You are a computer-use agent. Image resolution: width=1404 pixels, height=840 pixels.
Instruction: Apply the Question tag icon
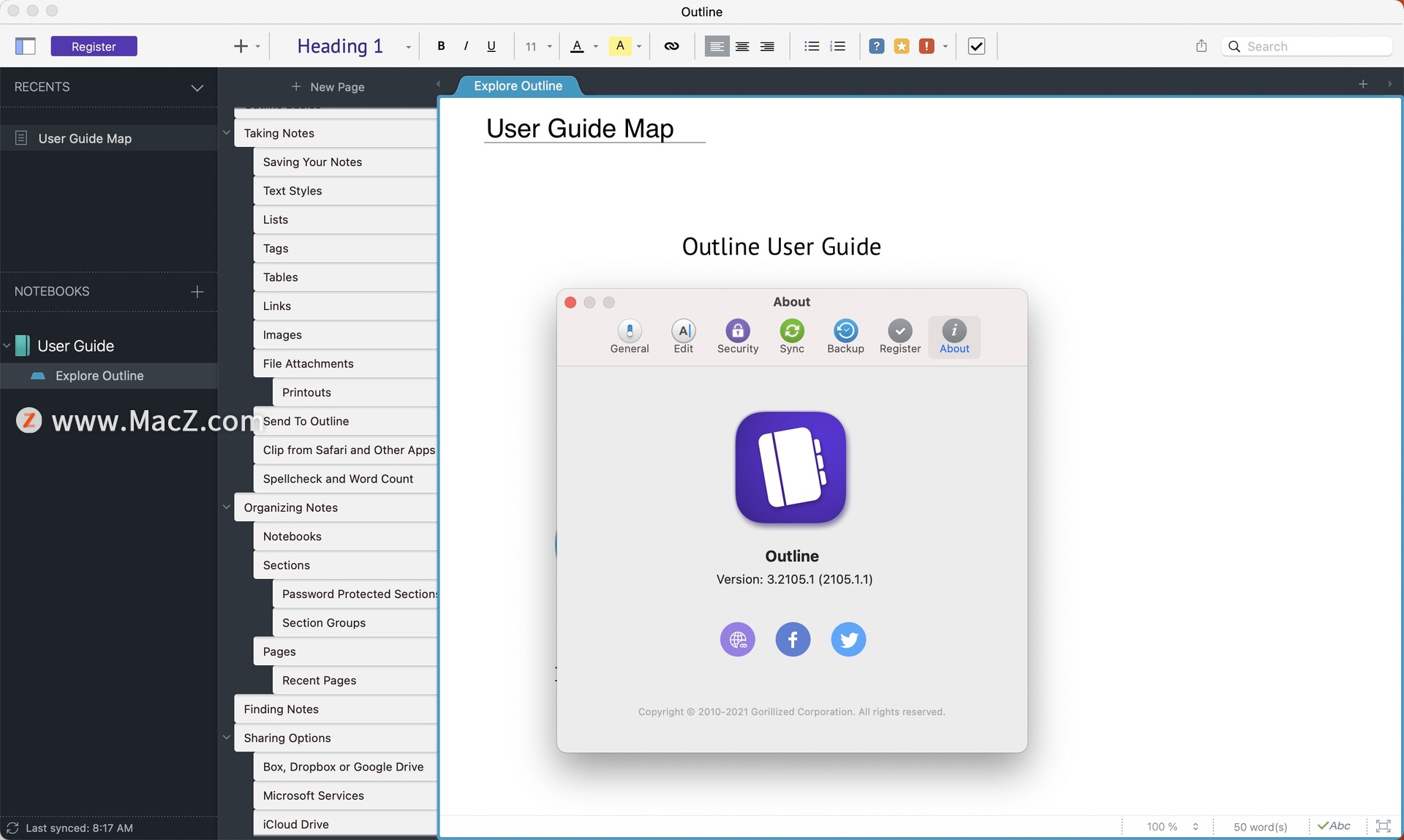coord(876,46)
